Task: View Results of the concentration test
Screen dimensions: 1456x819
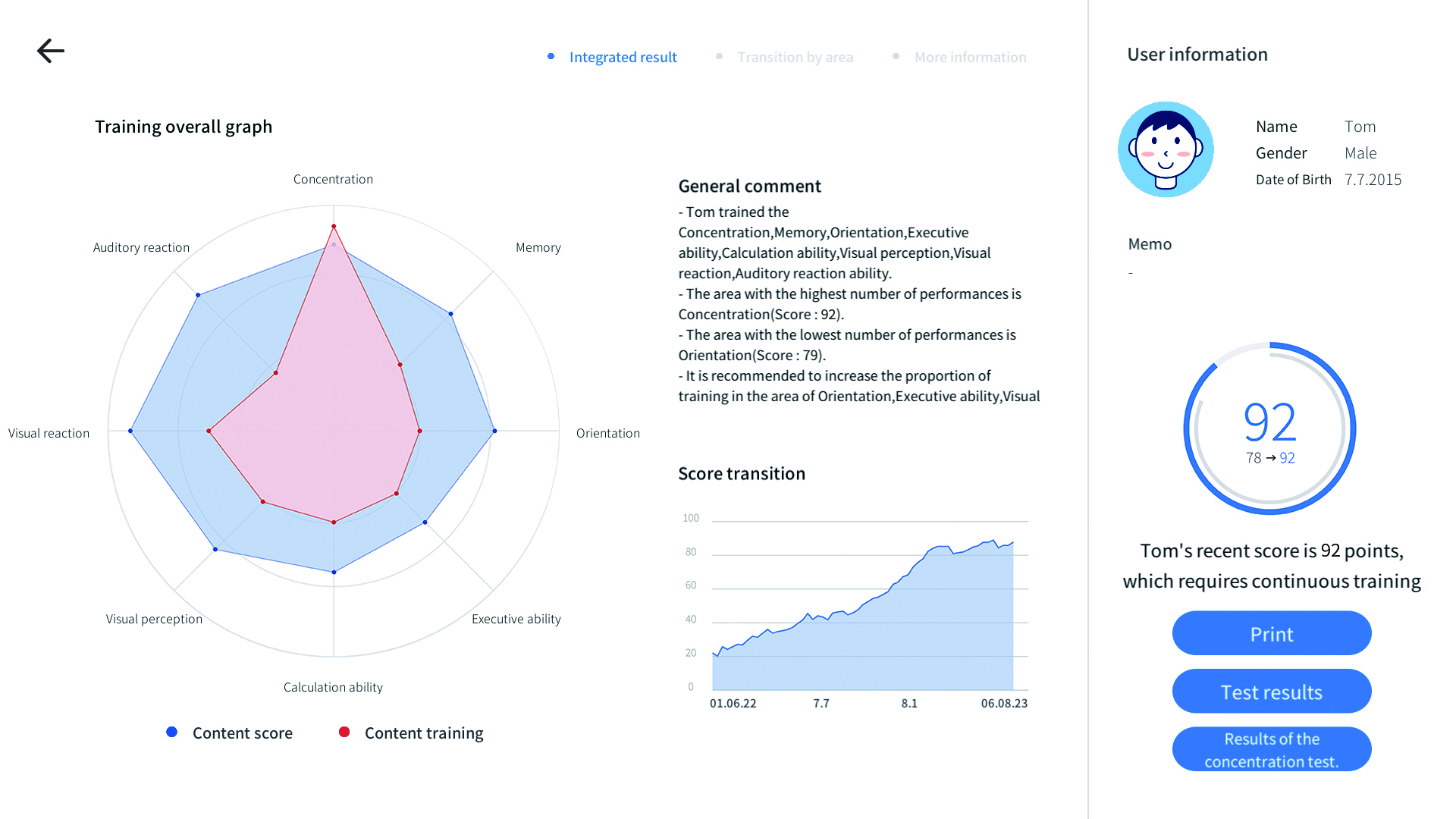Action: click(x=1272, y=749)
